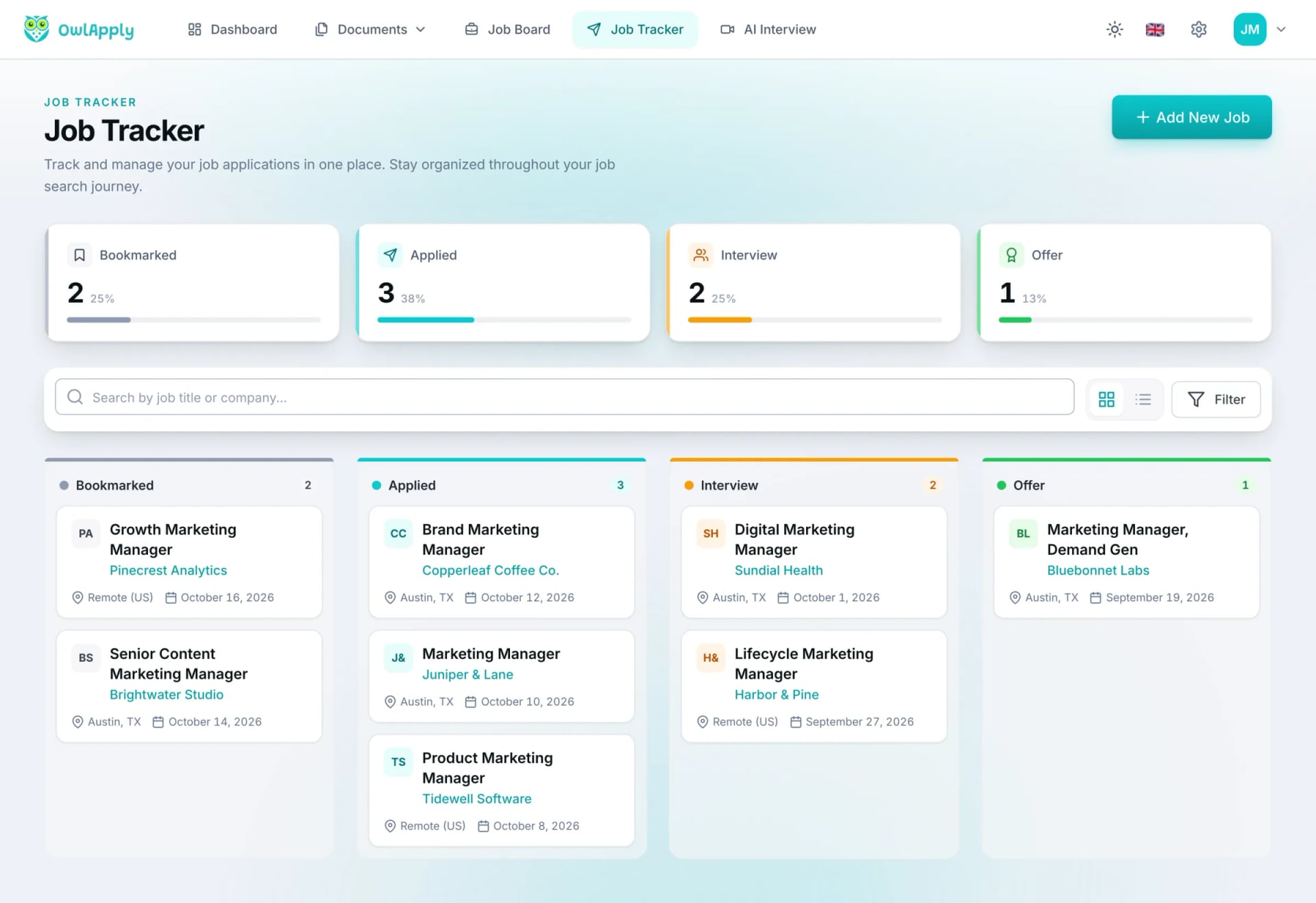Image resolution: width=1316 pixels, height=903 pixels.
Task: Focus the job title search field
Action: pos(564,397)
